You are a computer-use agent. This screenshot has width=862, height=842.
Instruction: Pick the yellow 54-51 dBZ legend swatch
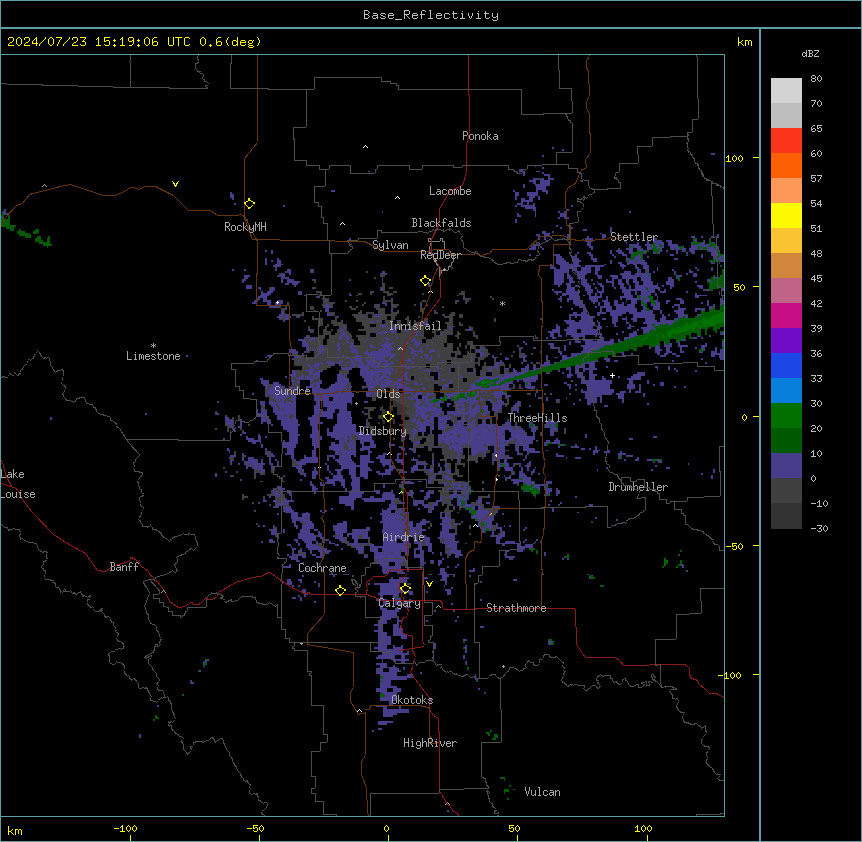point(786,216)
